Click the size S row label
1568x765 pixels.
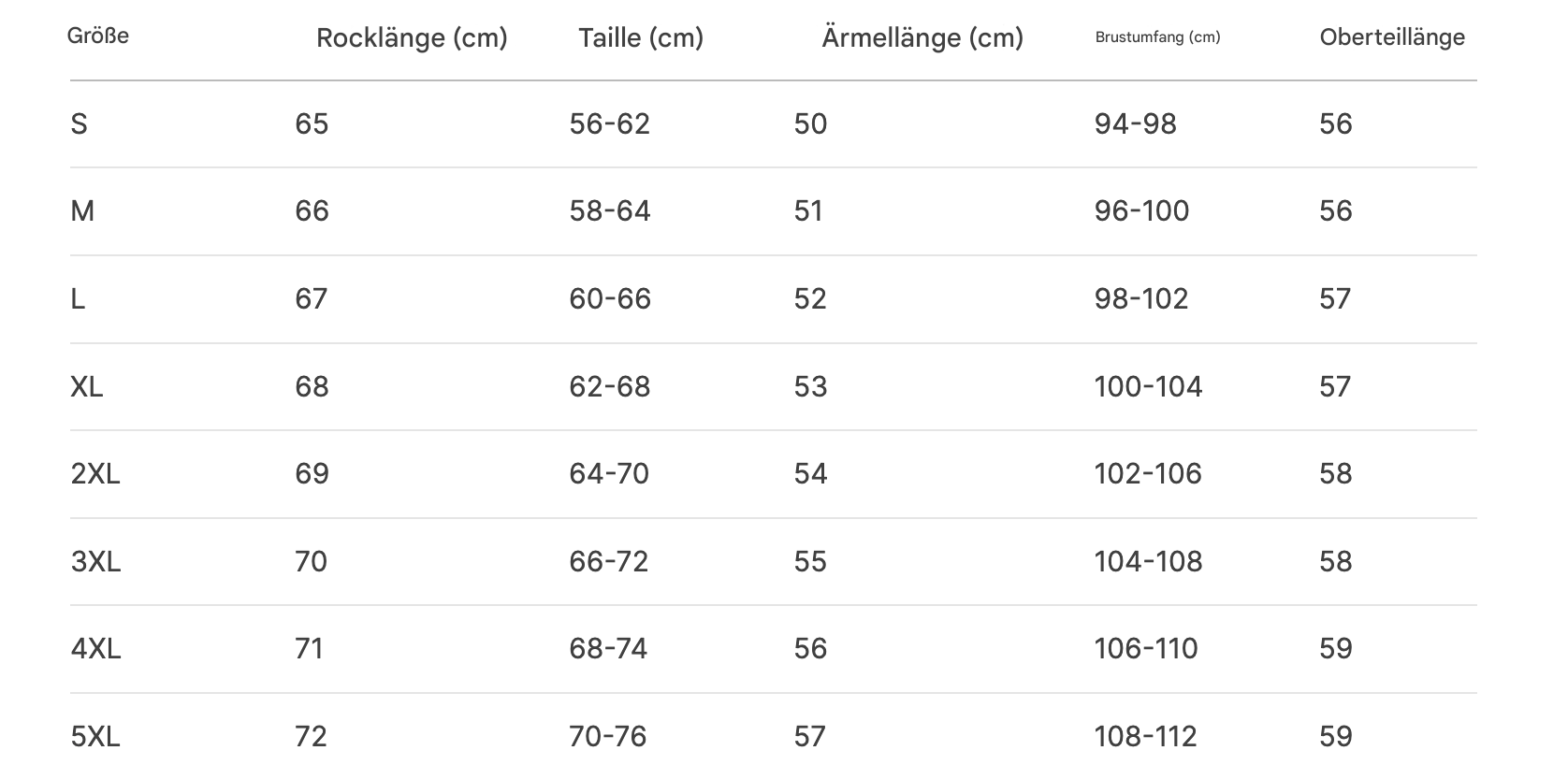click(x=80, y=124)
